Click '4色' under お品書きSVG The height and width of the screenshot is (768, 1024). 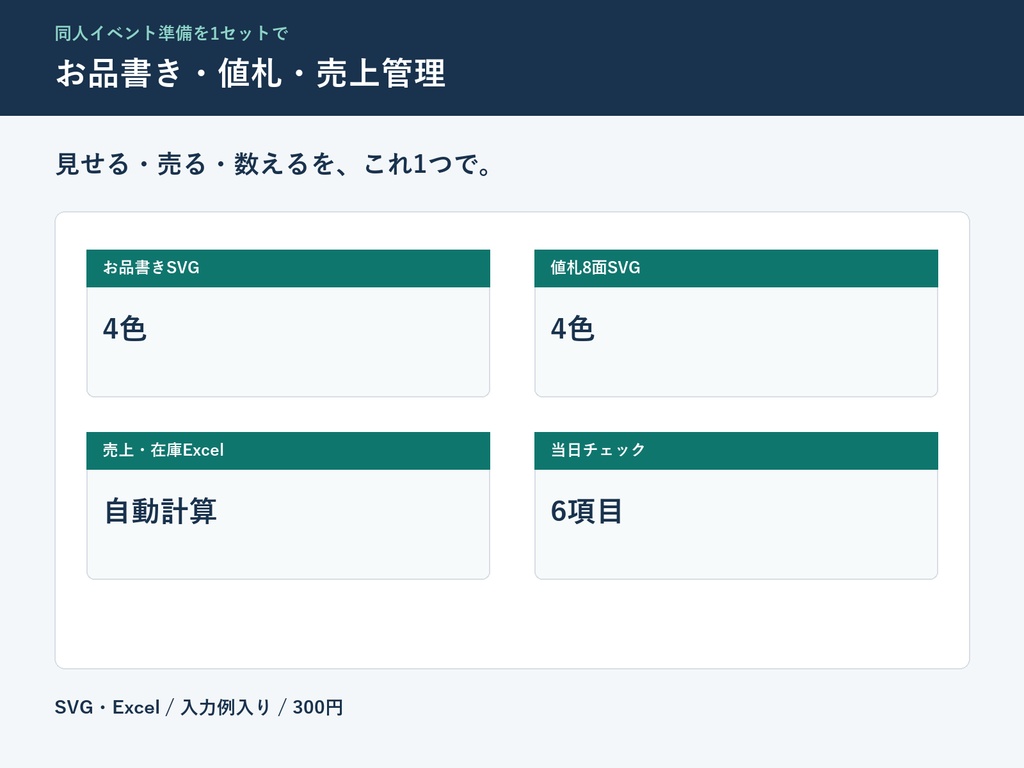point(125,328)
